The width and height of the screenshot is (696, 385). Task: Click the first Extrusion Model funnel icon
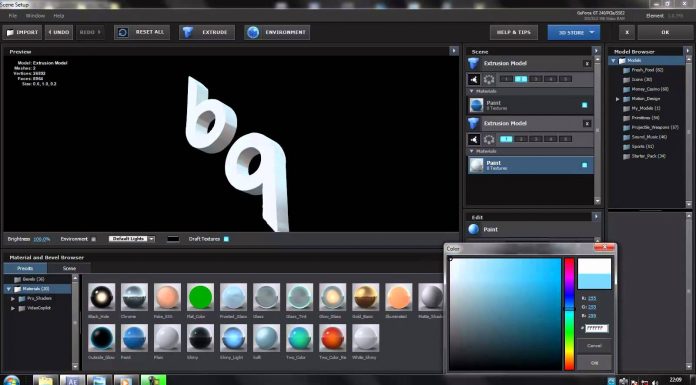point(474,64)
